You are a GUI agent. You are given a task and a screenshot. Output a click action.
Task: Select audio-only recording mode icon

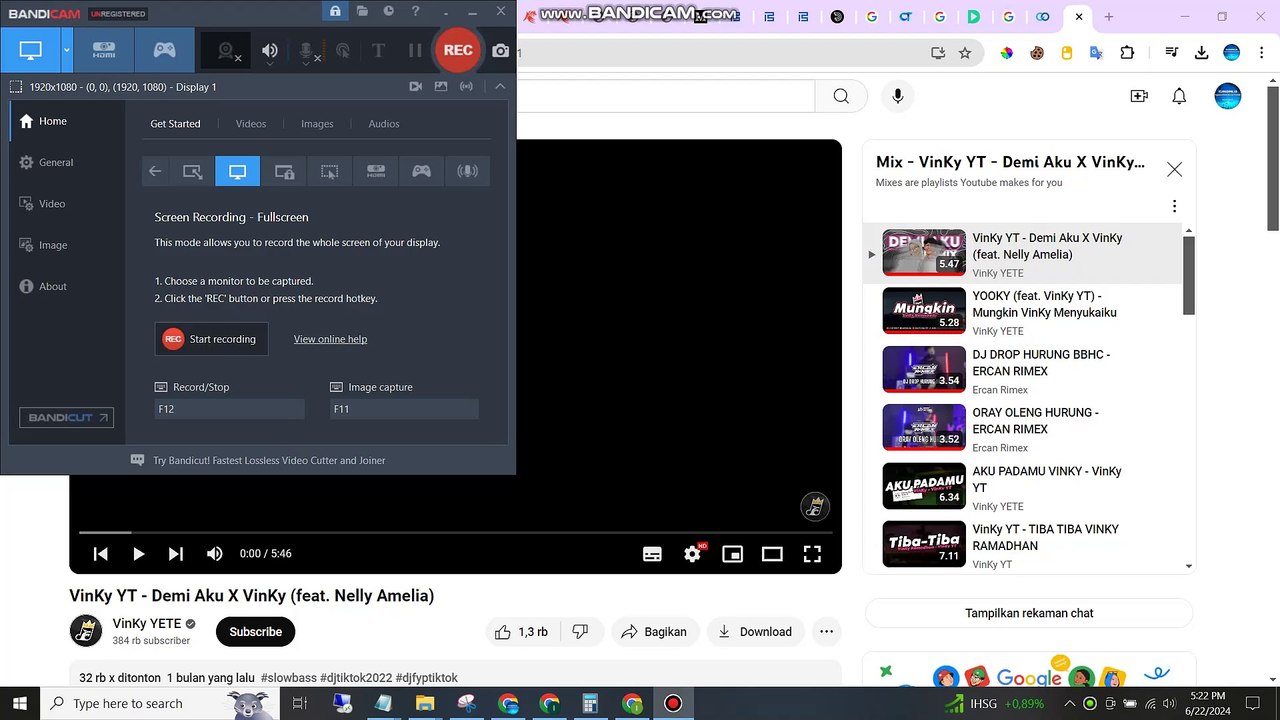click(x=467, y=171)
